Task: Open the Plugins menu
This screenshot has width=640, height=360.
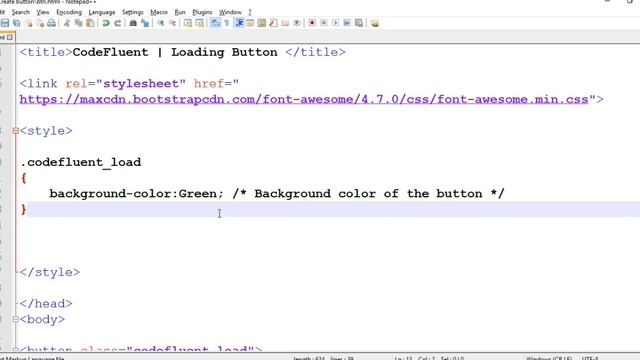Action: pos(202,12)
